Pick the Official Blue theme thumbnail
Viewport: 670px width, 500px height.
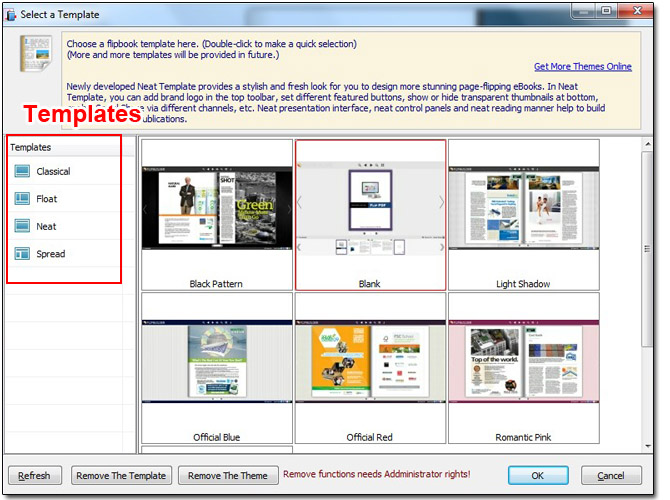pyautogui.click(x=217, y=361)
